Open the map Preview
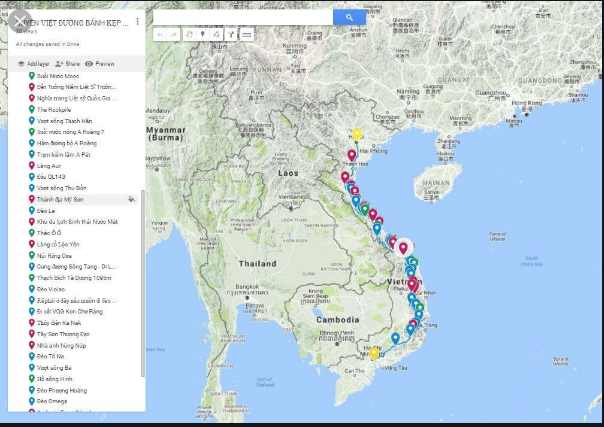This screenshot has height=427, width=604. pos(100,64)
